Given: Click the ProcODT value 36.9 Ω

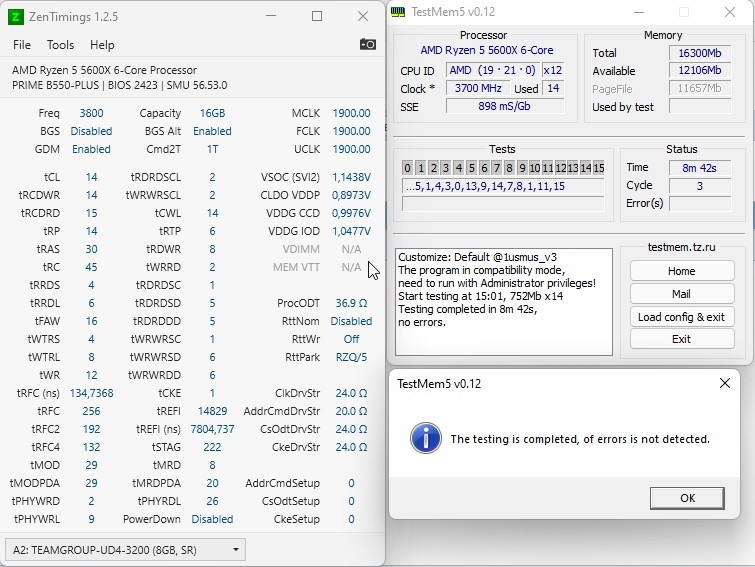Looking at the screenshot, I should coord(351,303).
